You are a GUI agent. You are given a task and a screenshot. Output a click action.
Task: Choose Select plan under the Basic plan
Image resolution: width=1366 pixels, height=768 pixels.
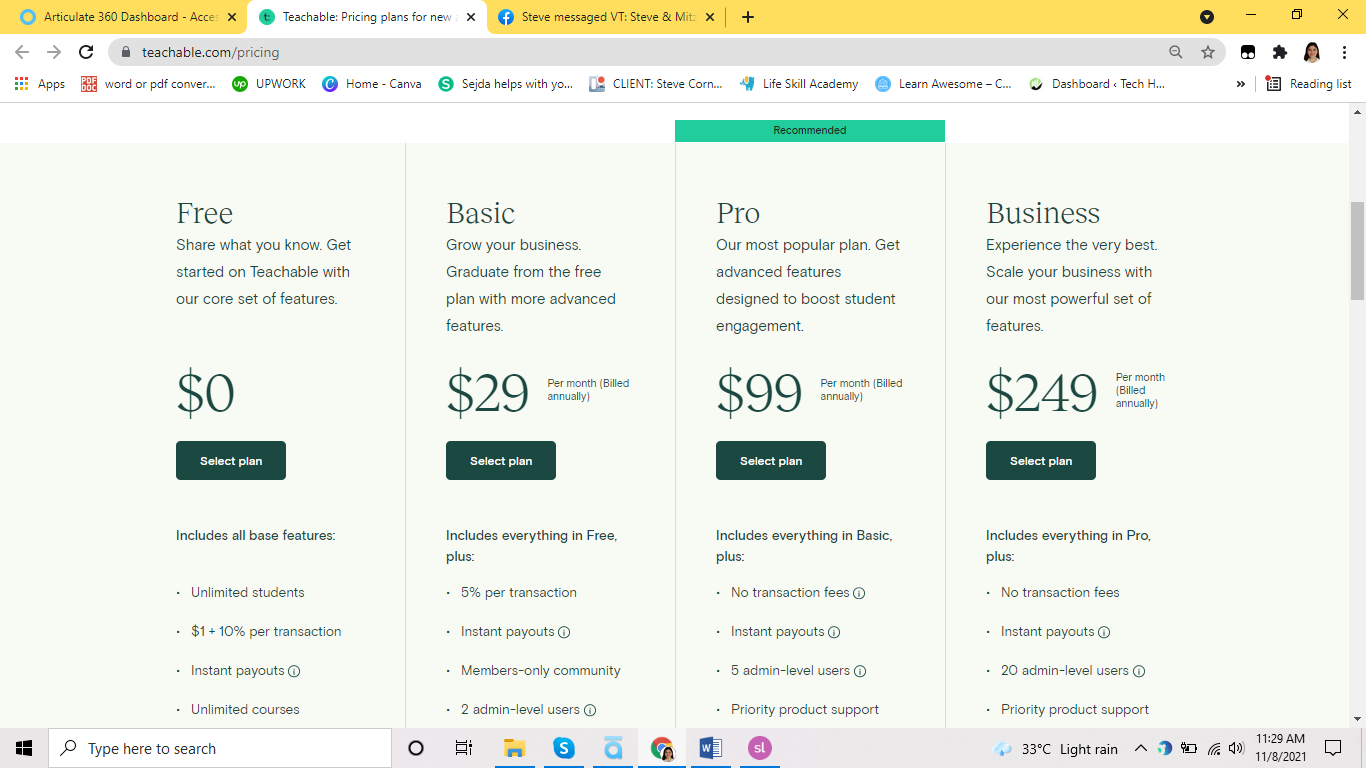click(501, 461)
